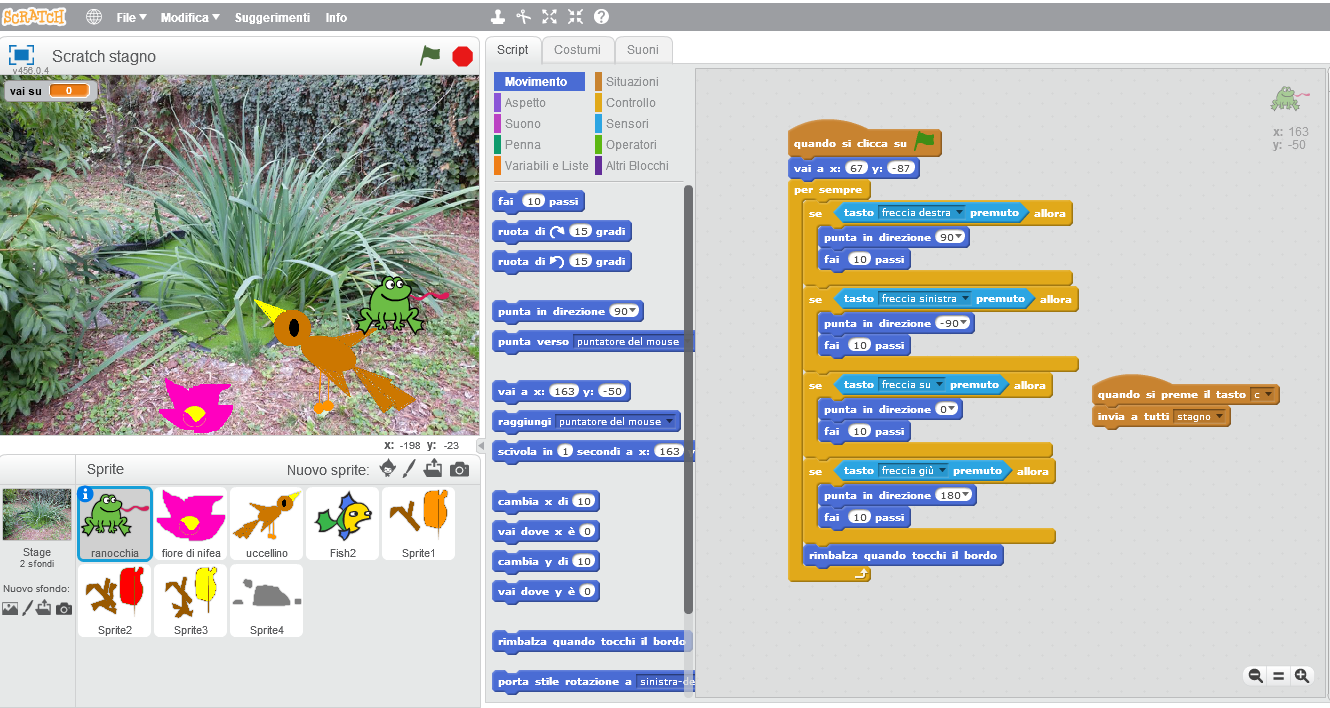Screen dimensions: 1330x708
Task: Switch stage to full screen mode
Action: pyautogui.click(x=22, y=55)
